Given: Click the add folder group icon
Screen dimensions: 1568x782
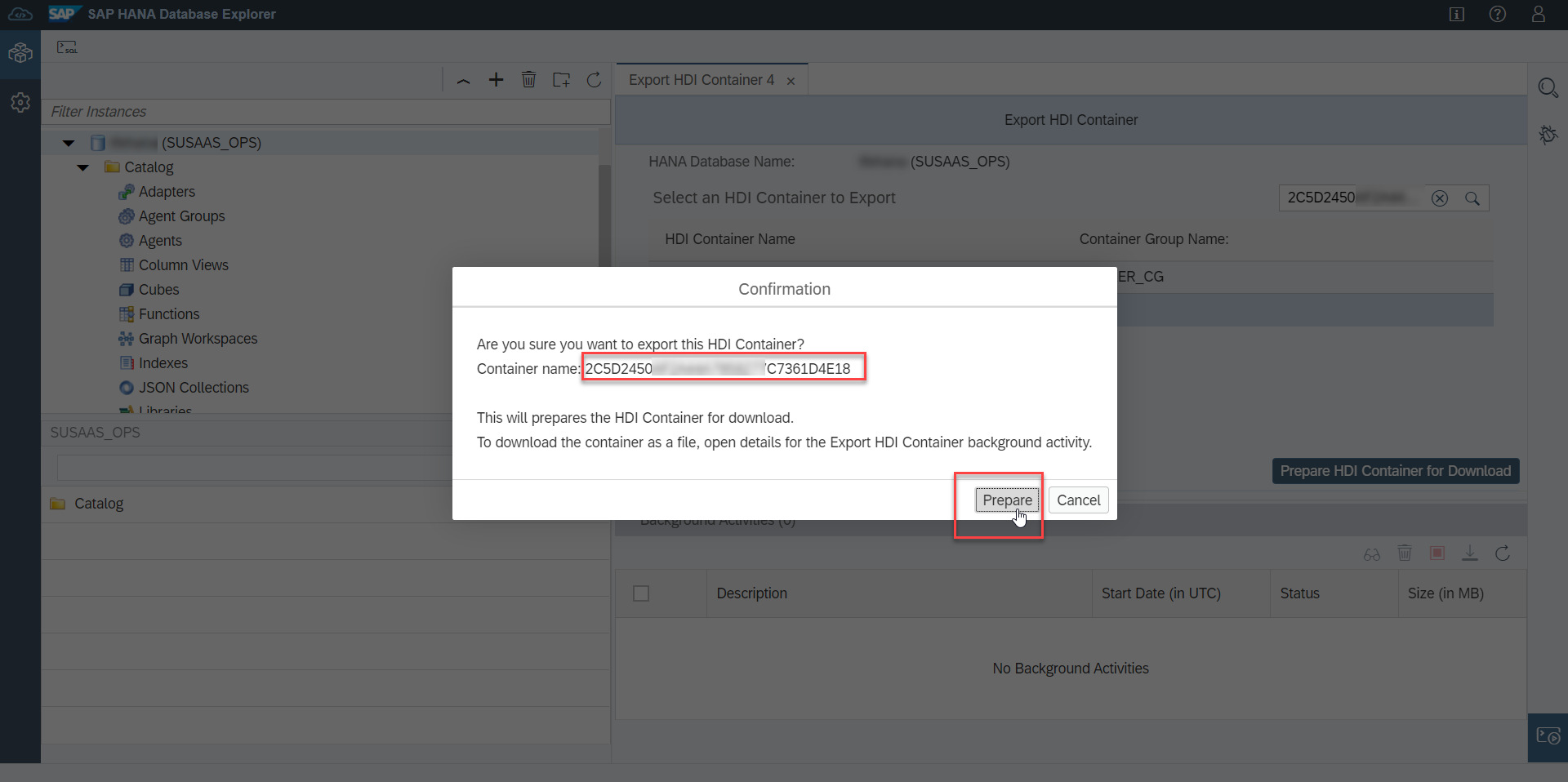Looking at the screenshot, I should [561, 80].
